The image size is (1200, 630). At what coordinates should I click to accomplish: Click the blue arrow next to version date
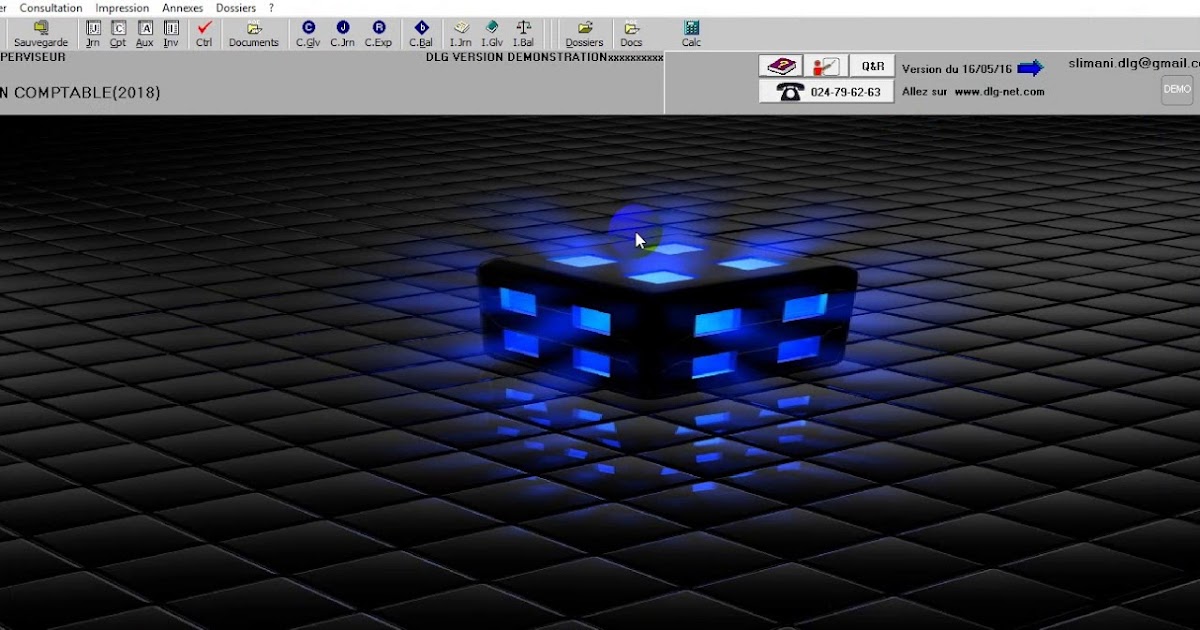[1030, 68]
